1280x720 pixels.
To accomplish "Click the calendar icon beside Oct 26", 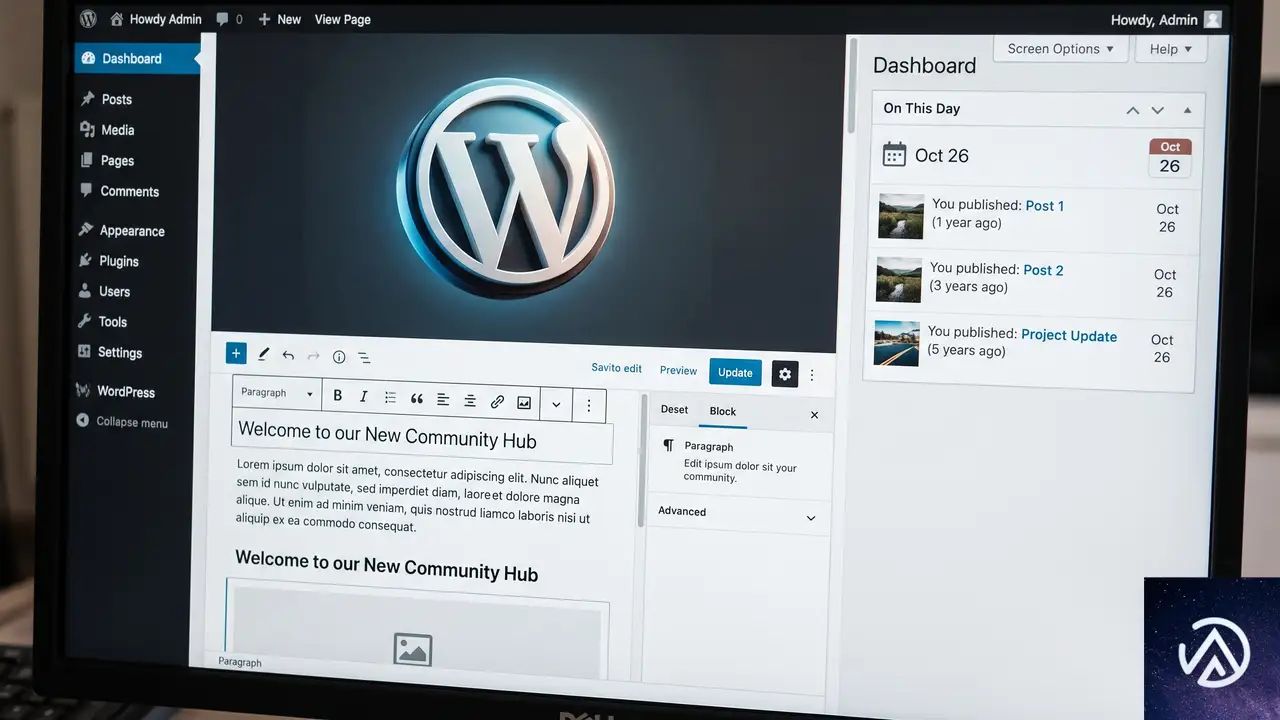I will [x=894, y=154].
